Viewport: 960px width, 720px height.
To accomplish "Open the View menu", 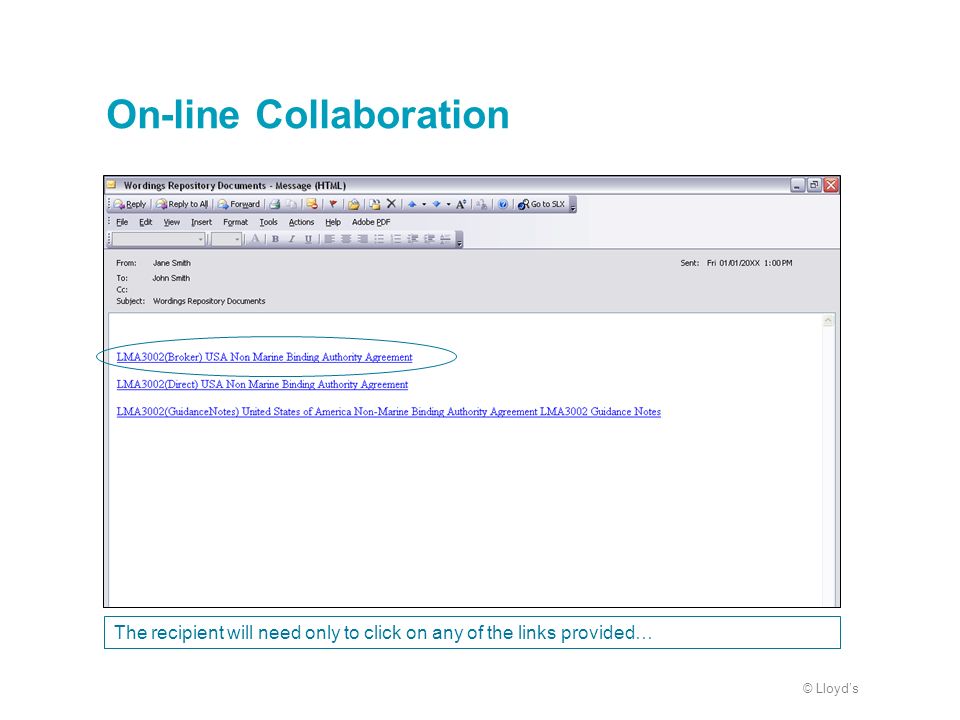I will [171, 222].
